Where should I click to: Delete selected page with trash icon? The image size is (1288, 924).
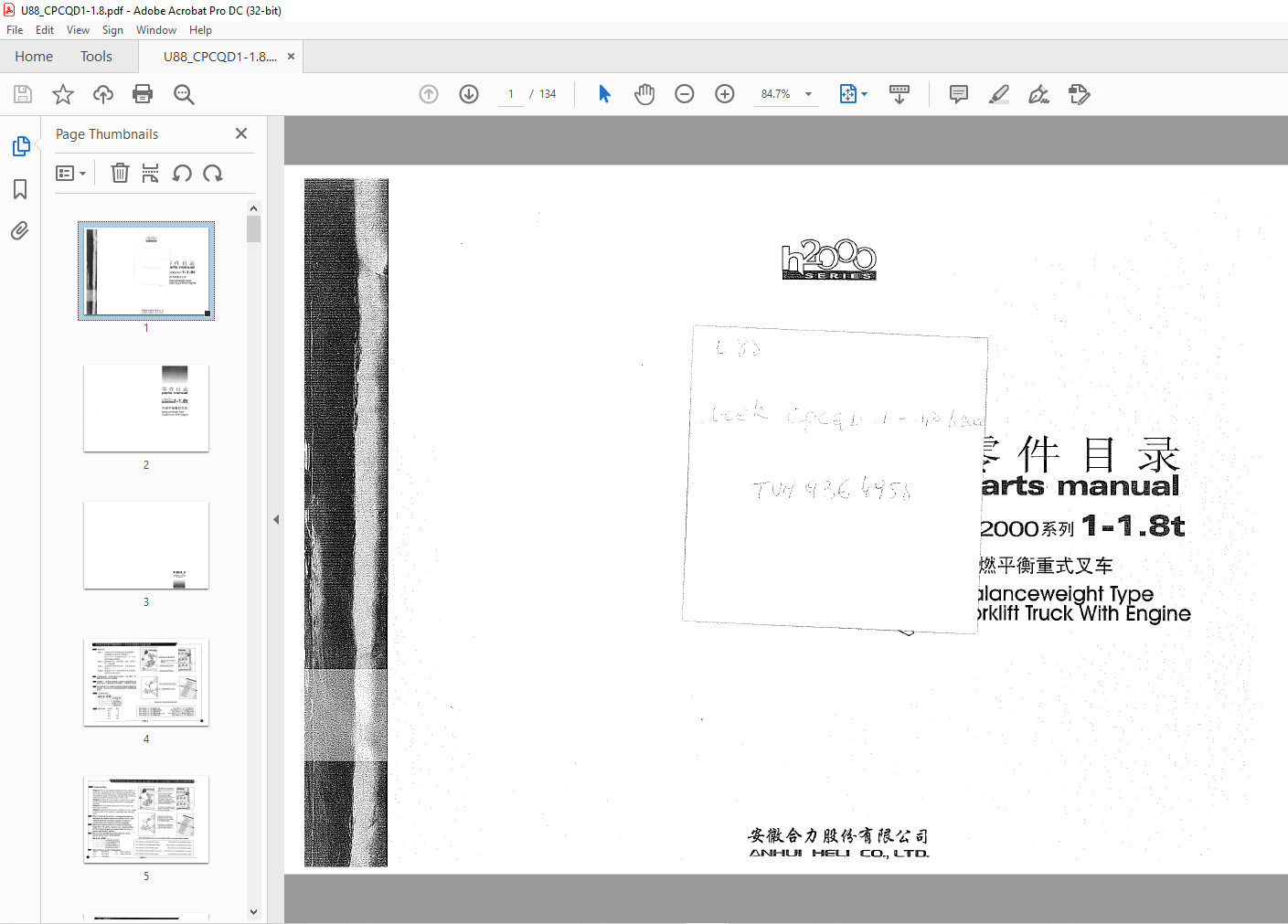120,173
